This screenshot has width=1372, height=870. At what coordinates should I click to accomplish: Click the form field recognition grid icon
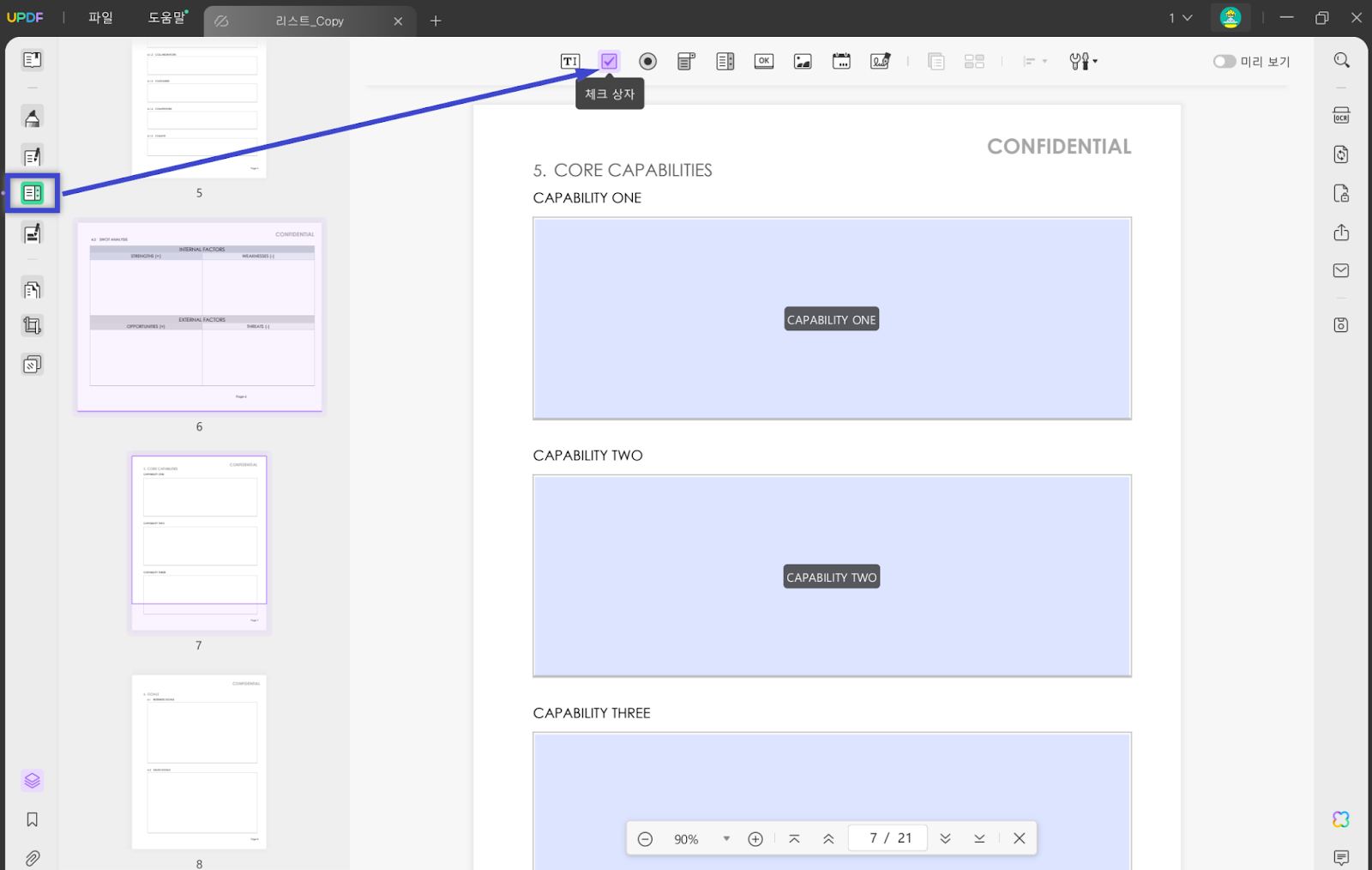[974, 62]
